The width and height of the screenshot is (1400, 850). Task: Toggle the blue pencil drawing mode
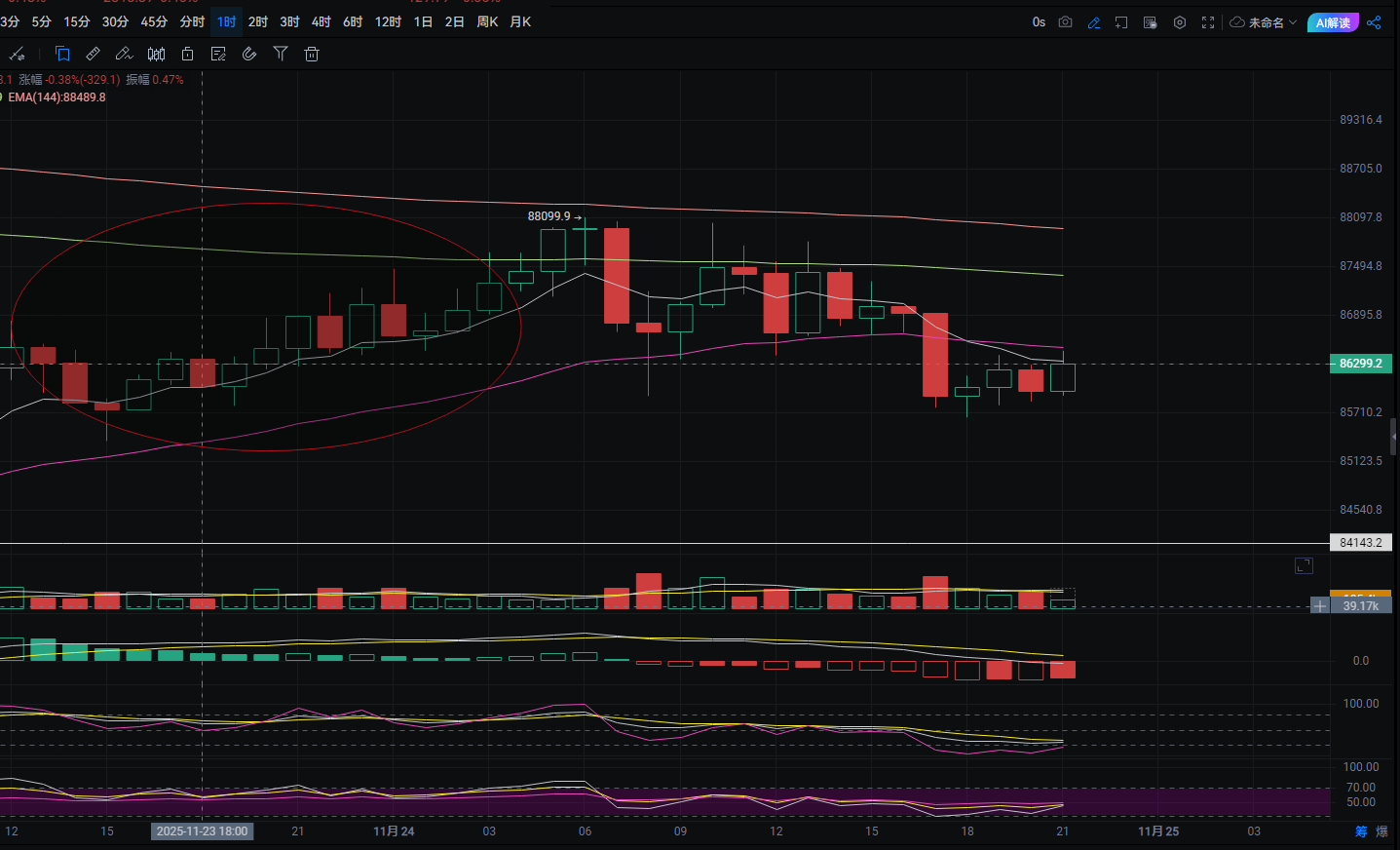tap(1094, 22)
